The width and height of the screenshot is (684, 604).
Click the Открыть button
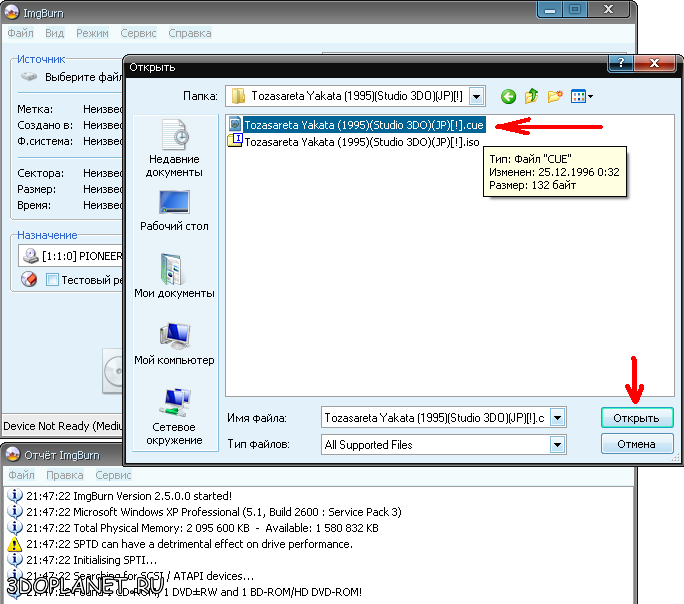[x=637, y=417]
